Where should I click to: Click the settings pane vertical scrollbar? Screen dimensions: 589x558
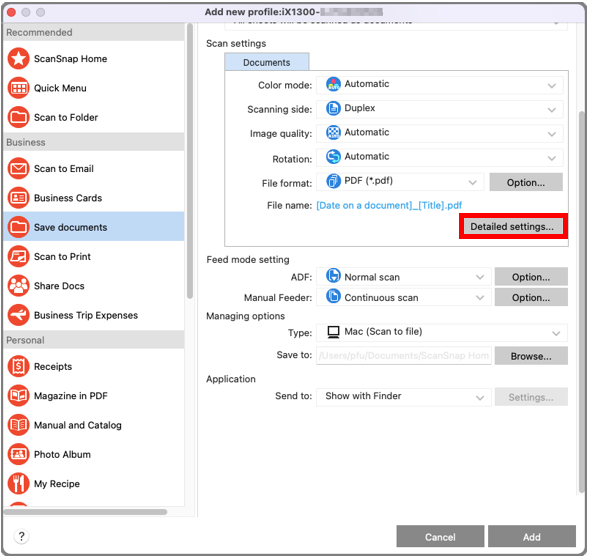pyautogui.click(x=581, y=301)
